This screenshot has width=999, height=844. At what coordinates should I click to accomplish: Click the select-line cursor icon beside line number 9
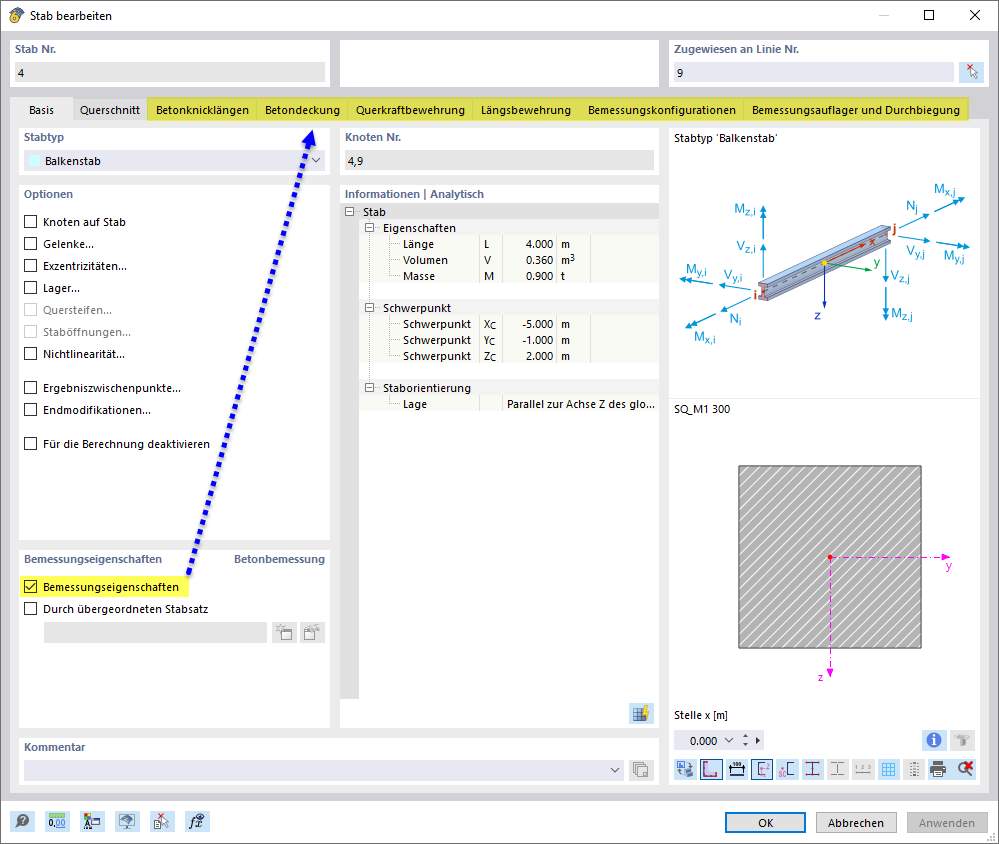click(x=971, y=72)
